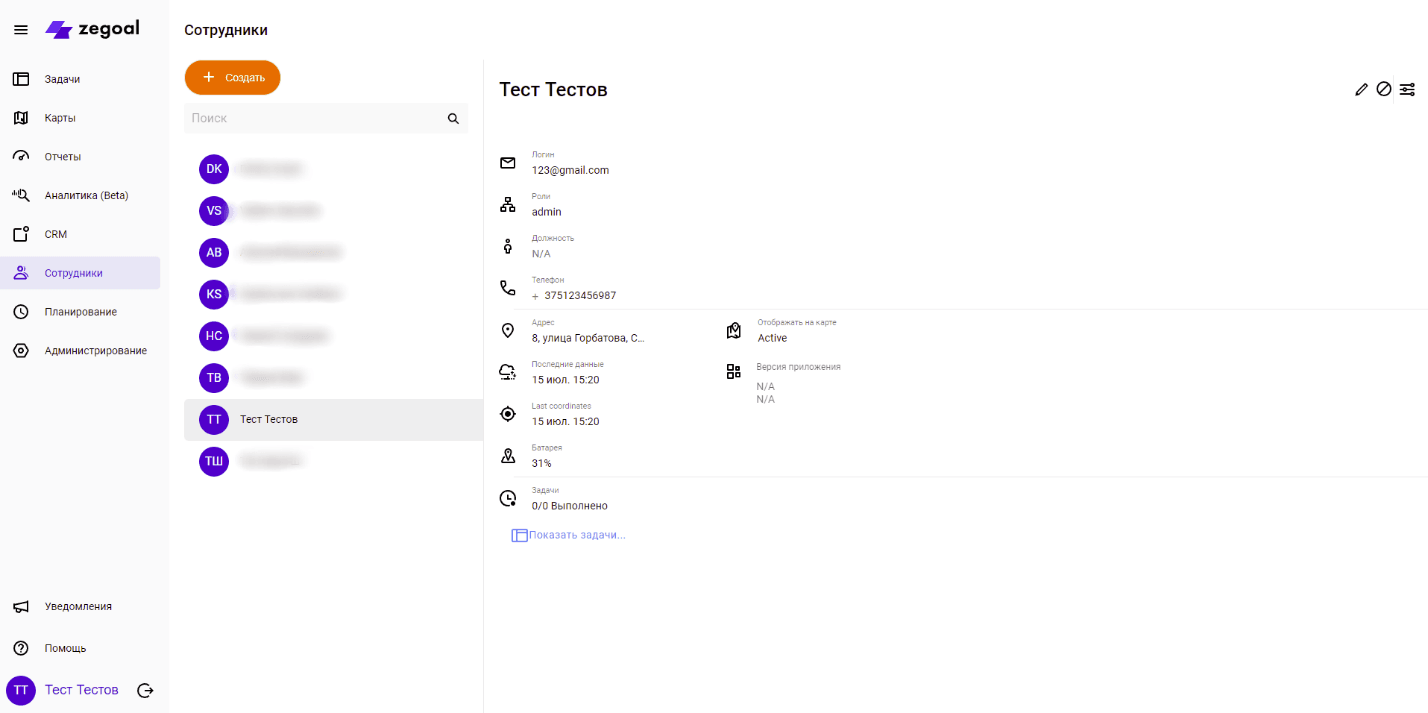Open Помощь help item
Image resolution: width=1428 pixels, height=713 pixels.
coord(65,648)
